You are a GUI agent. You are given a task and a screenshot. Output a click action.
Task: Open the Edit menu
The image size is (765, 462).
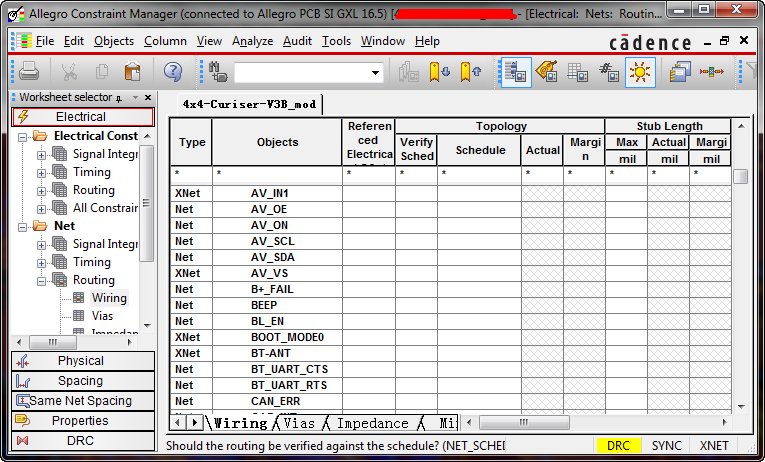pos(74,41)
